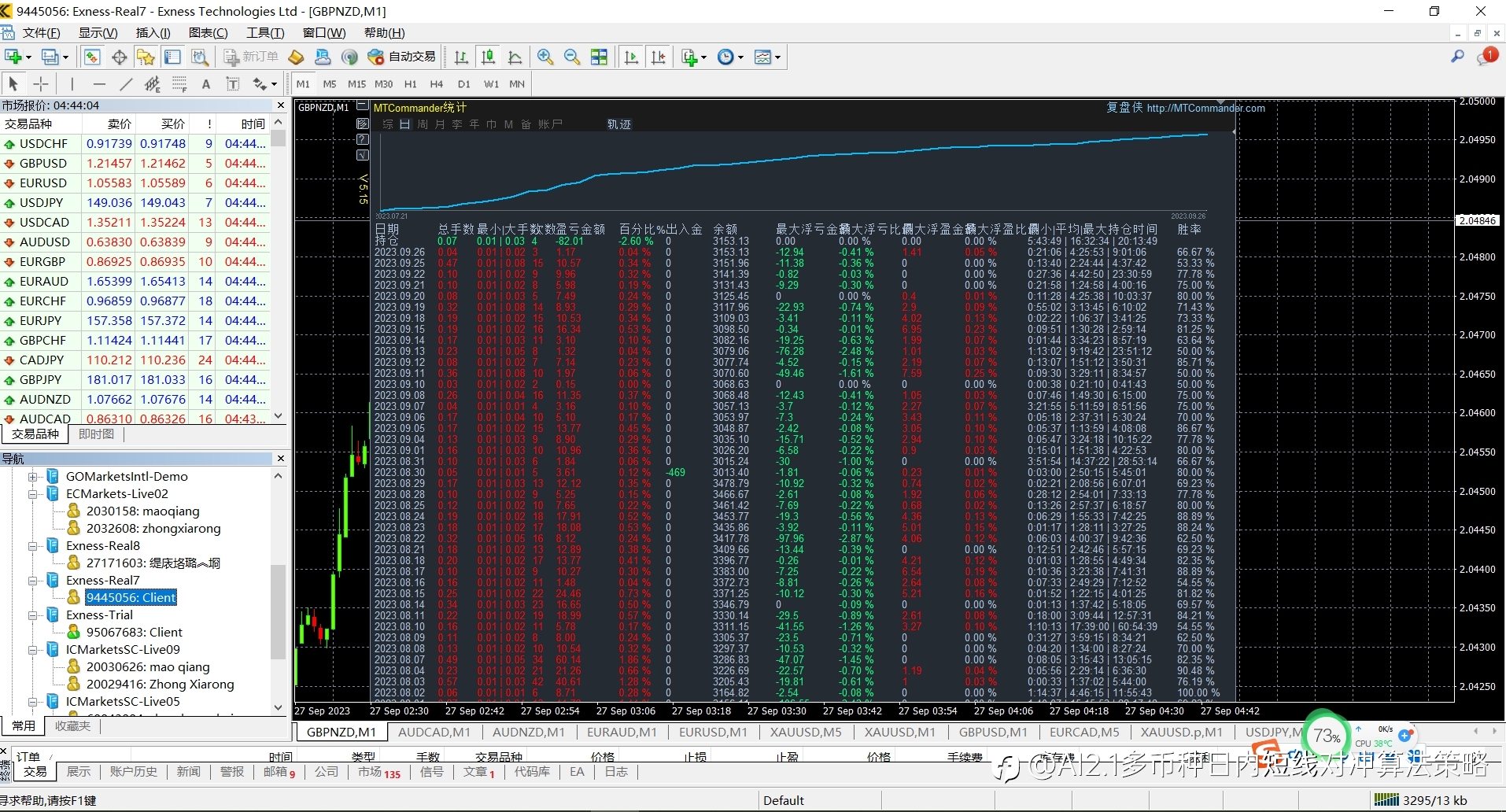Select 周 period in MTCommander stats
Viewport: 1506px width, 812px height.
point(423,124)
